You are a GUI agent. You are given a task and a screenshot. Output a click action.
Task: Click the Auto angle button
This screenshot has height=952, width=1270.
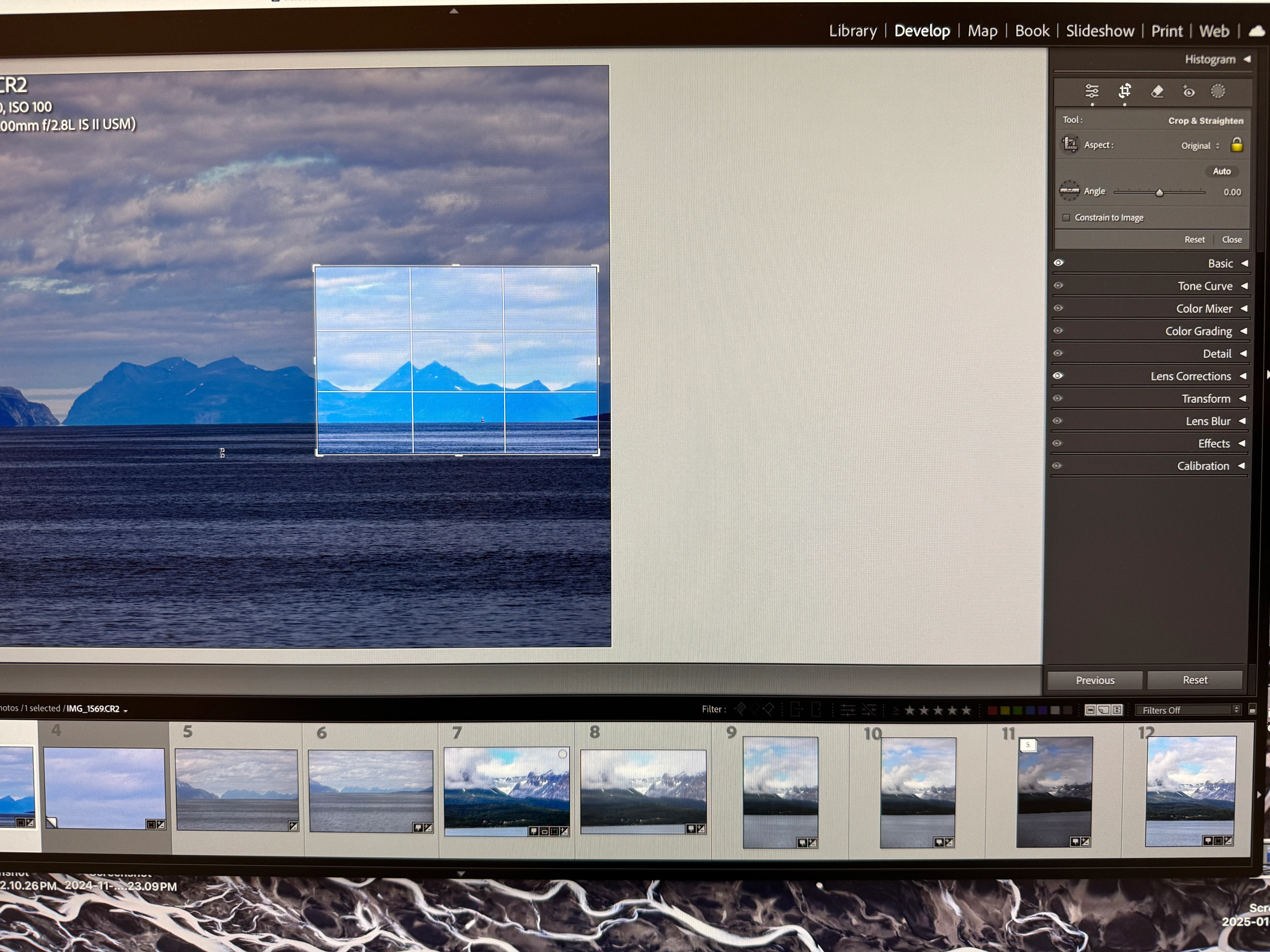point(1221,171)
